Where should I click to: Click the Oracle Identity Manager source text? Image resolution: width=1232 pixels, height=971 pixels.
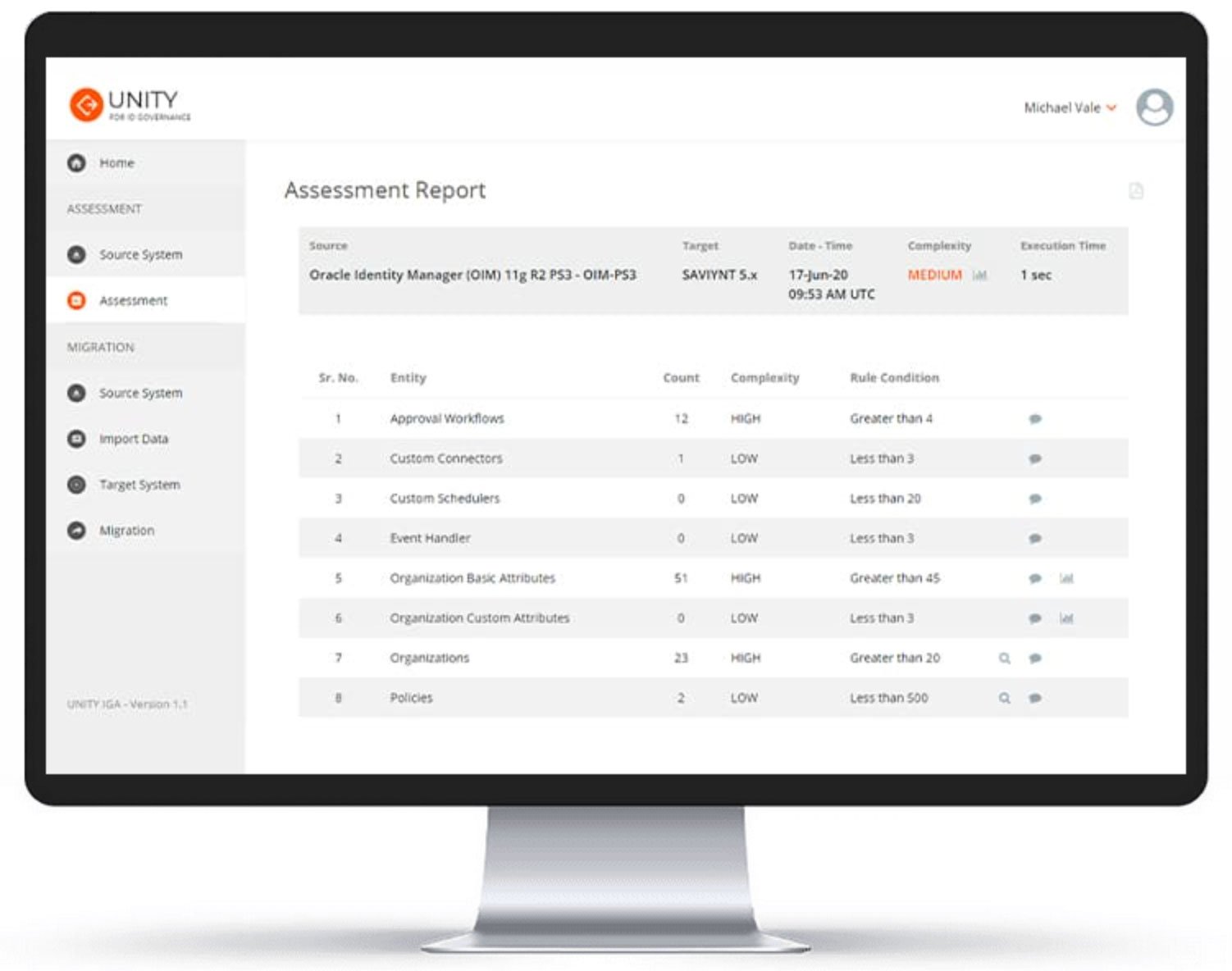point(472,275)
